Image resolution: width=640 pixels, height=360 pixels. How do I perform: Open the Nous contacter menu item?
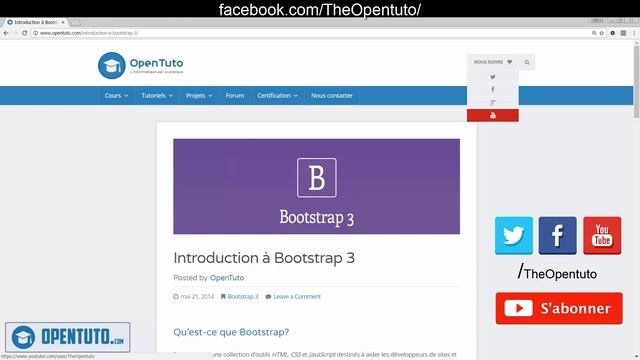[x=332, y=96]
